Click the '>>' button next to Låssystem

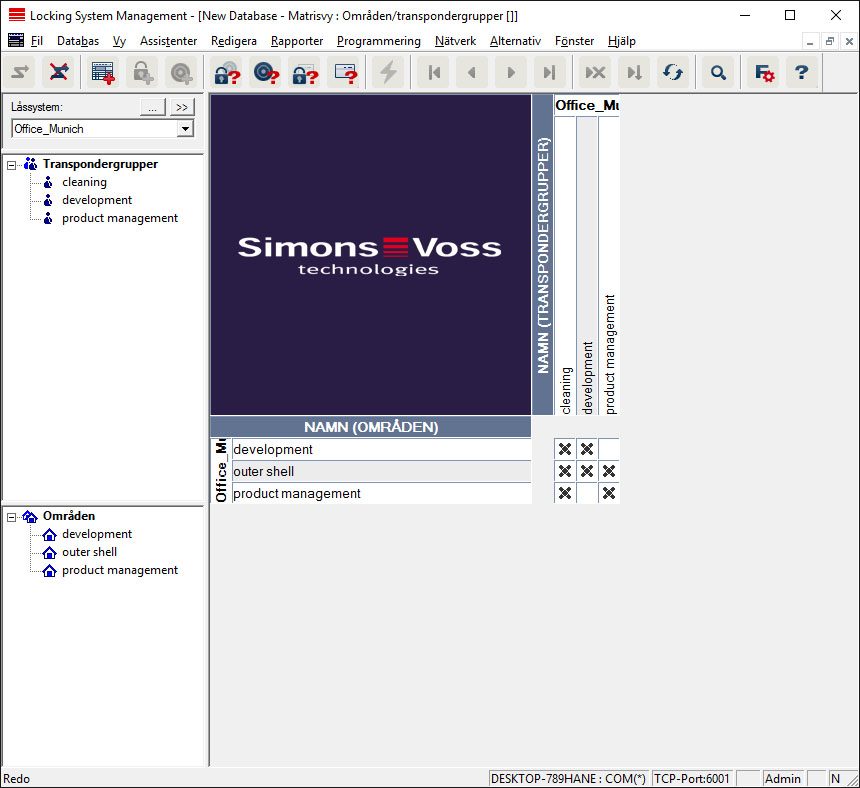click(x=181, y=107)
